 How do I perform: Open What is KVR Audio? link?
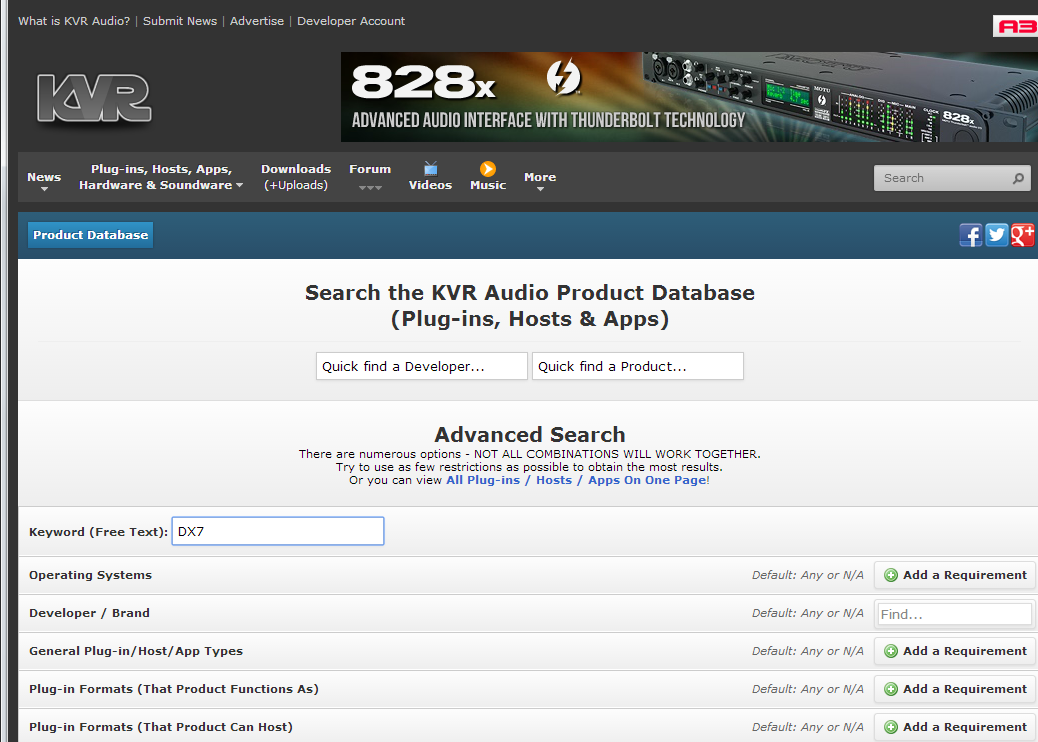click(74, 21)
